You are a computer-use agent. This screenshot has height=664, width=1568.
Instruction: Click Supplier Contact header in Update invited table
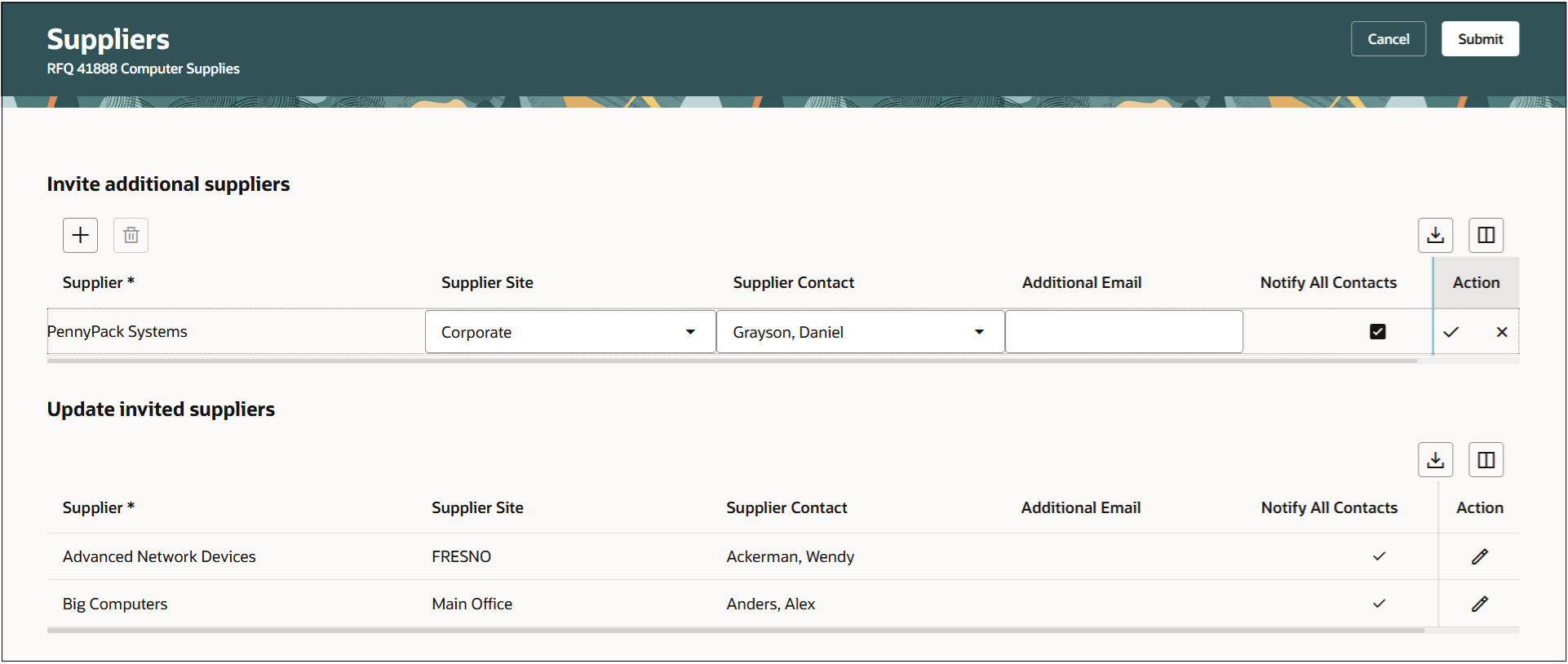pyautogui.click(x=787, y=507)
